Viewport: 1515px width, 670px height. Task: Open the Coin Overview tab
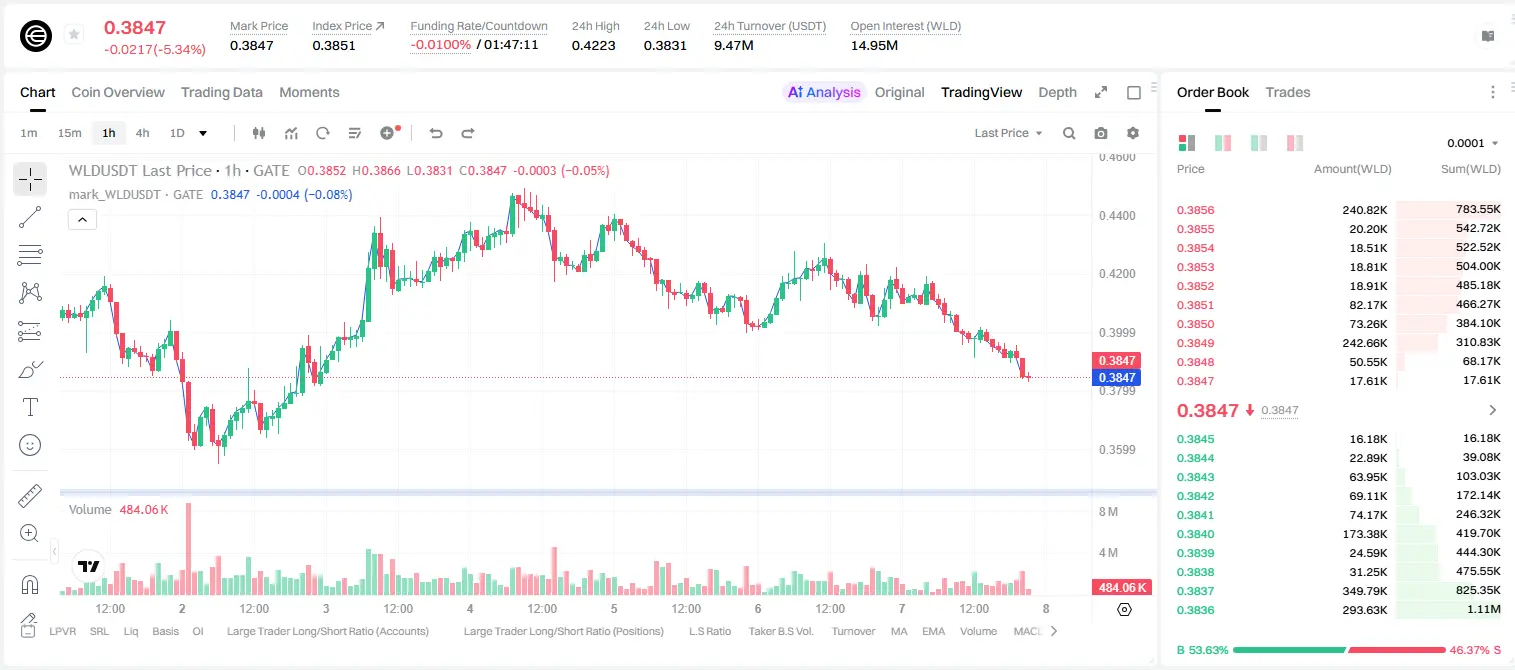[118, 92]
